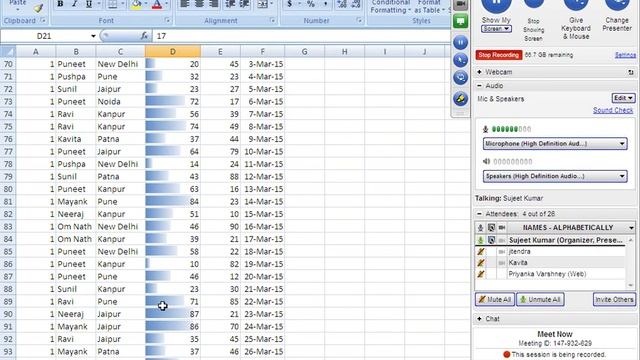Open the Sound Check link
This screenshot has width=640, height=360.
point(613,110)
